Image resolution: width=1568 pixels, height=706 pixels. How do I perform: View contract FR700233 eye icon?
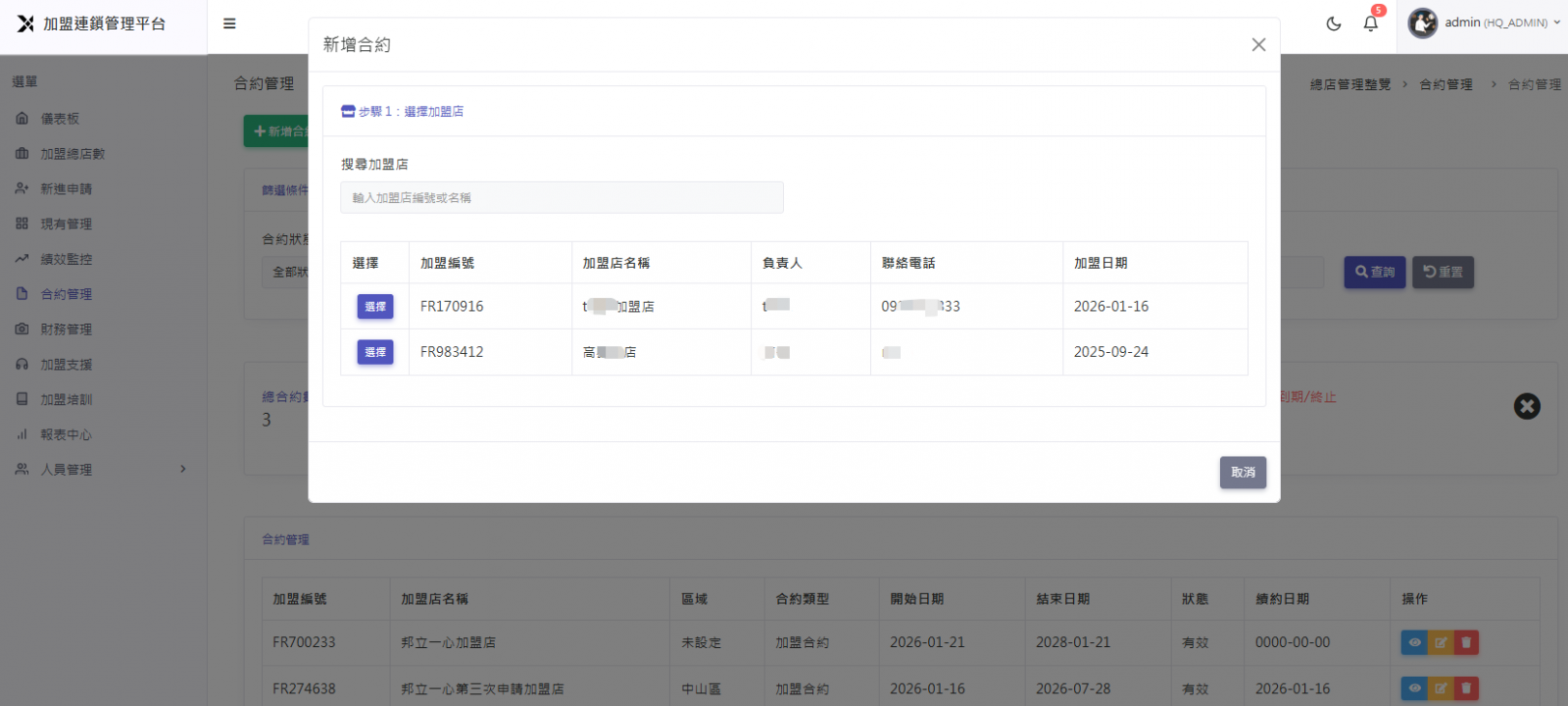click(1414, 643)
